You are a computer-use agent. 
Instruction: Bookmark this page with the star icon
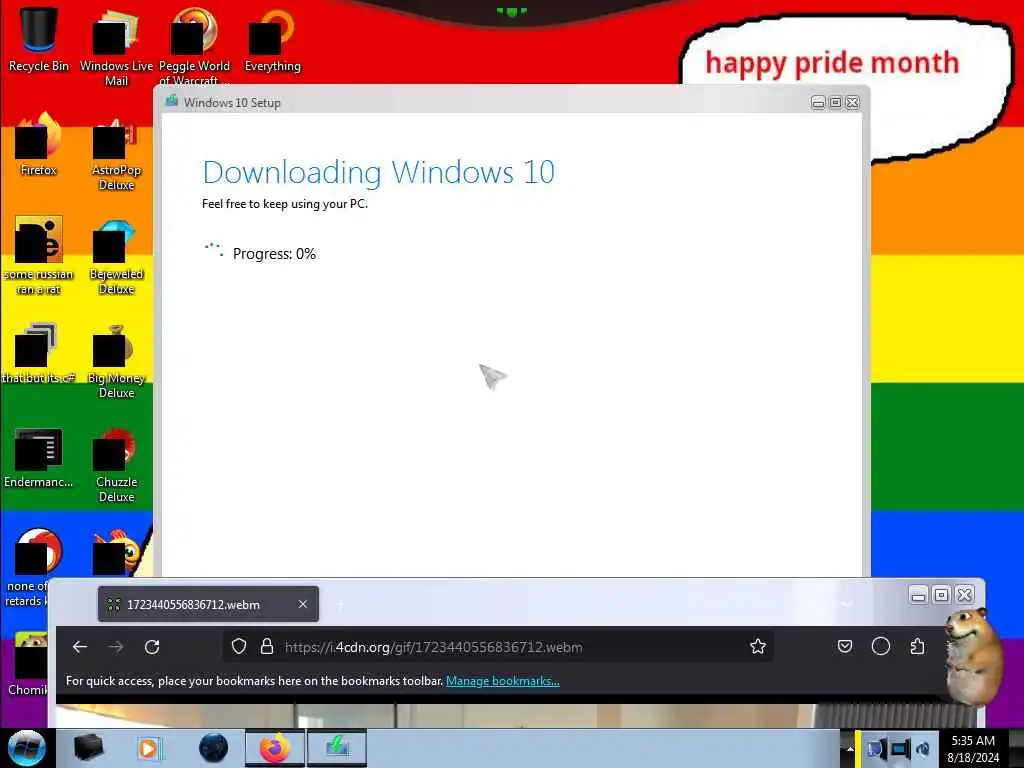[x=758, y=647]
